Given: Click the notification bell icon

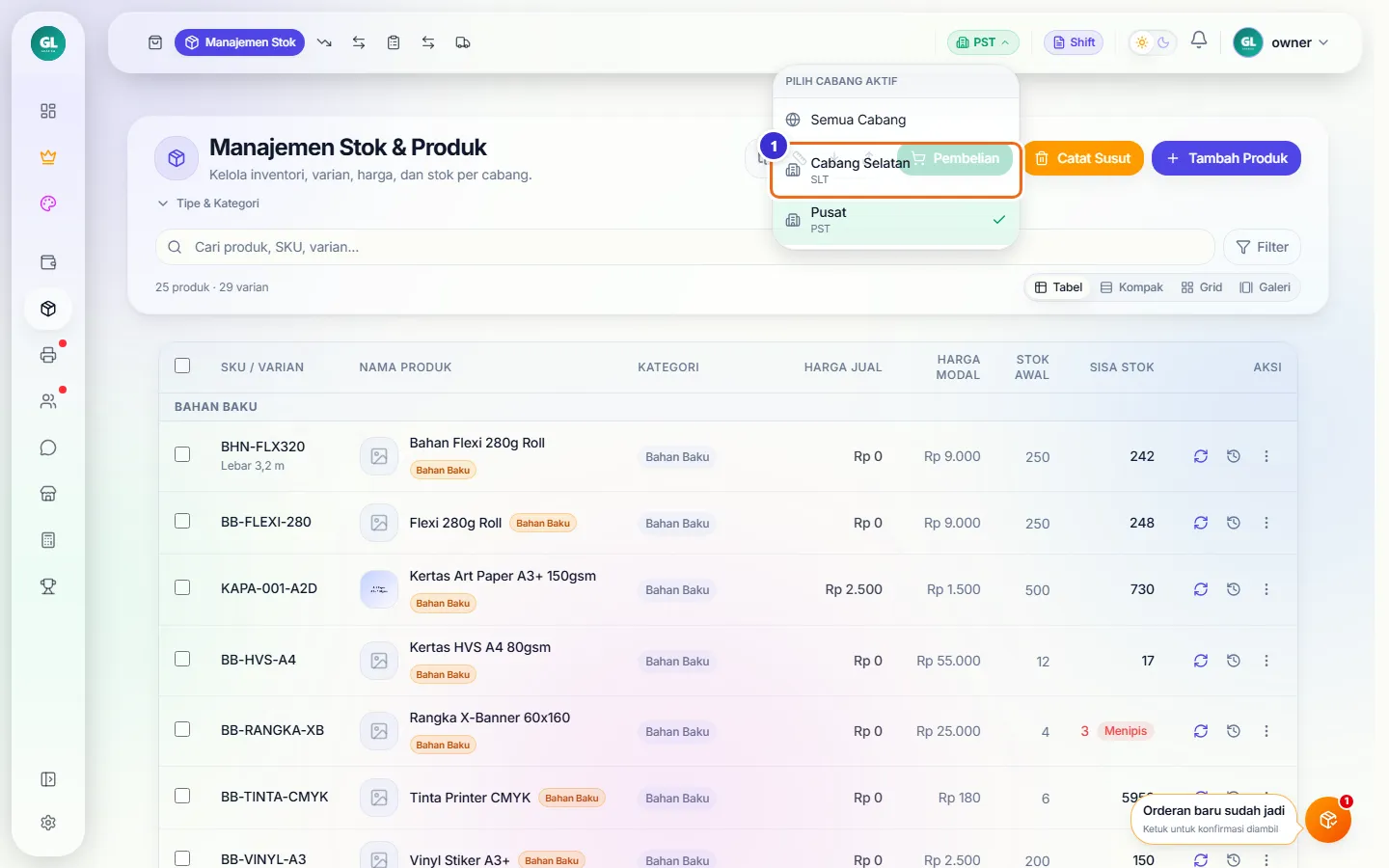Looking at the screenshot, I should [1199, 41].
